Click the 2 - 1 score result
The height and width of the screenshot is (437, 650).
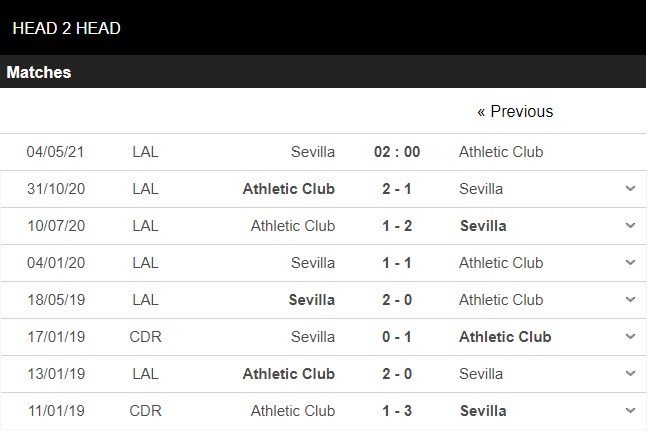(x=397, y=189)
